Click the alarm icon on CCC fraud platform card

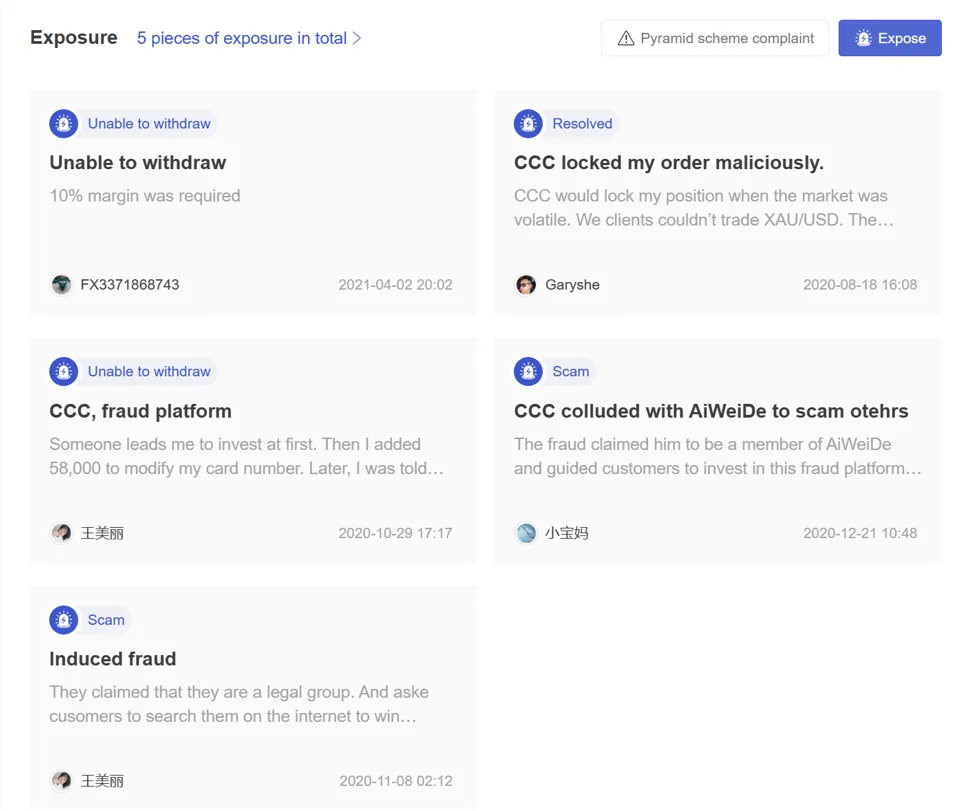(63, 371)
